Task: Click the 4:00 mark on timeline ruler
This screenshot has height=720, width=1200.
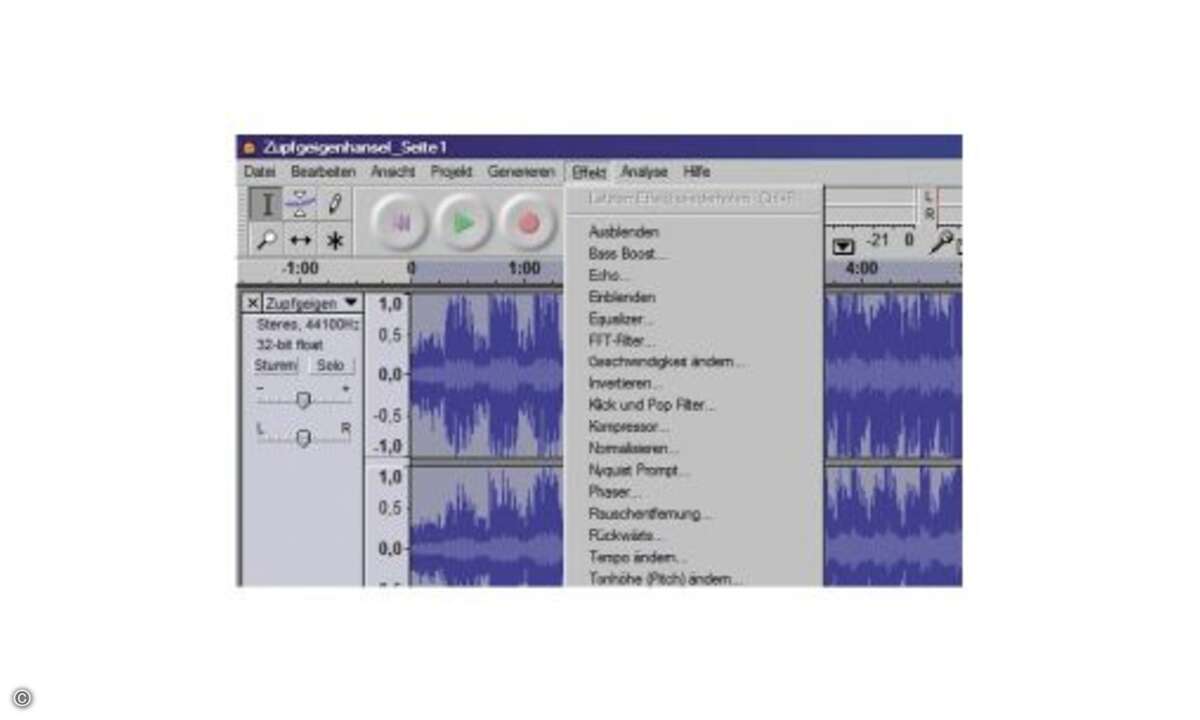Action: click(x=861, y=269)
